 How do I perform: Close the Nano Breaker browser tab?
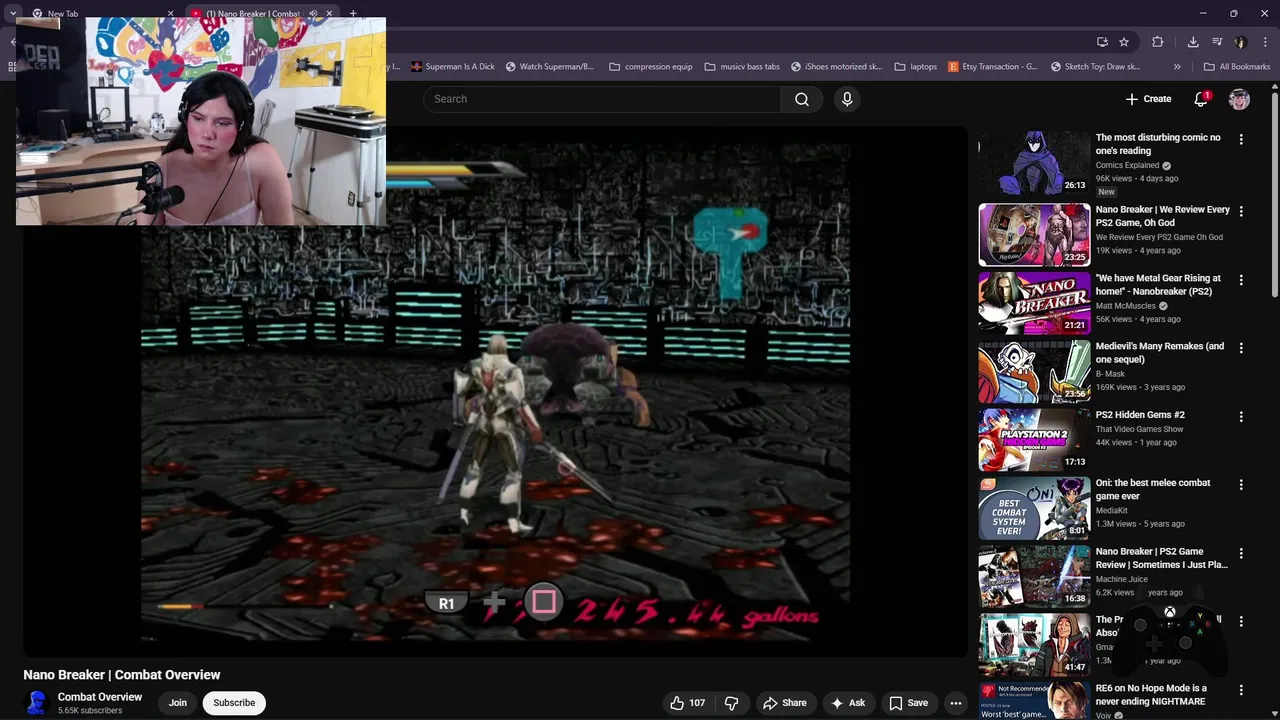click(x=329, y=14)
